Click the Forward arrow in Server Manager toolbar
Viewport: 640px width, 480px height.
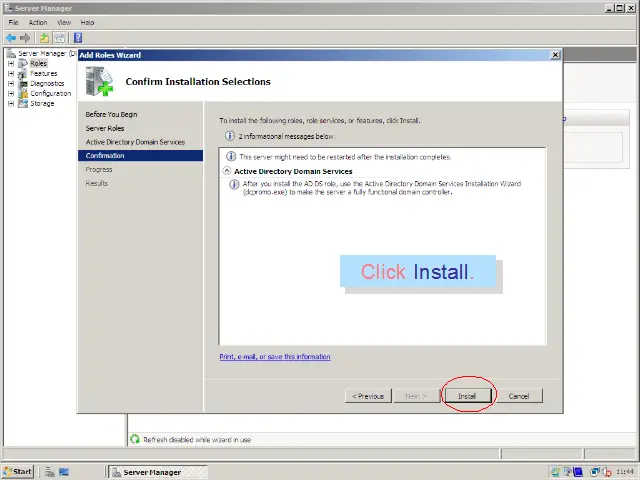[x=25, y=38]
